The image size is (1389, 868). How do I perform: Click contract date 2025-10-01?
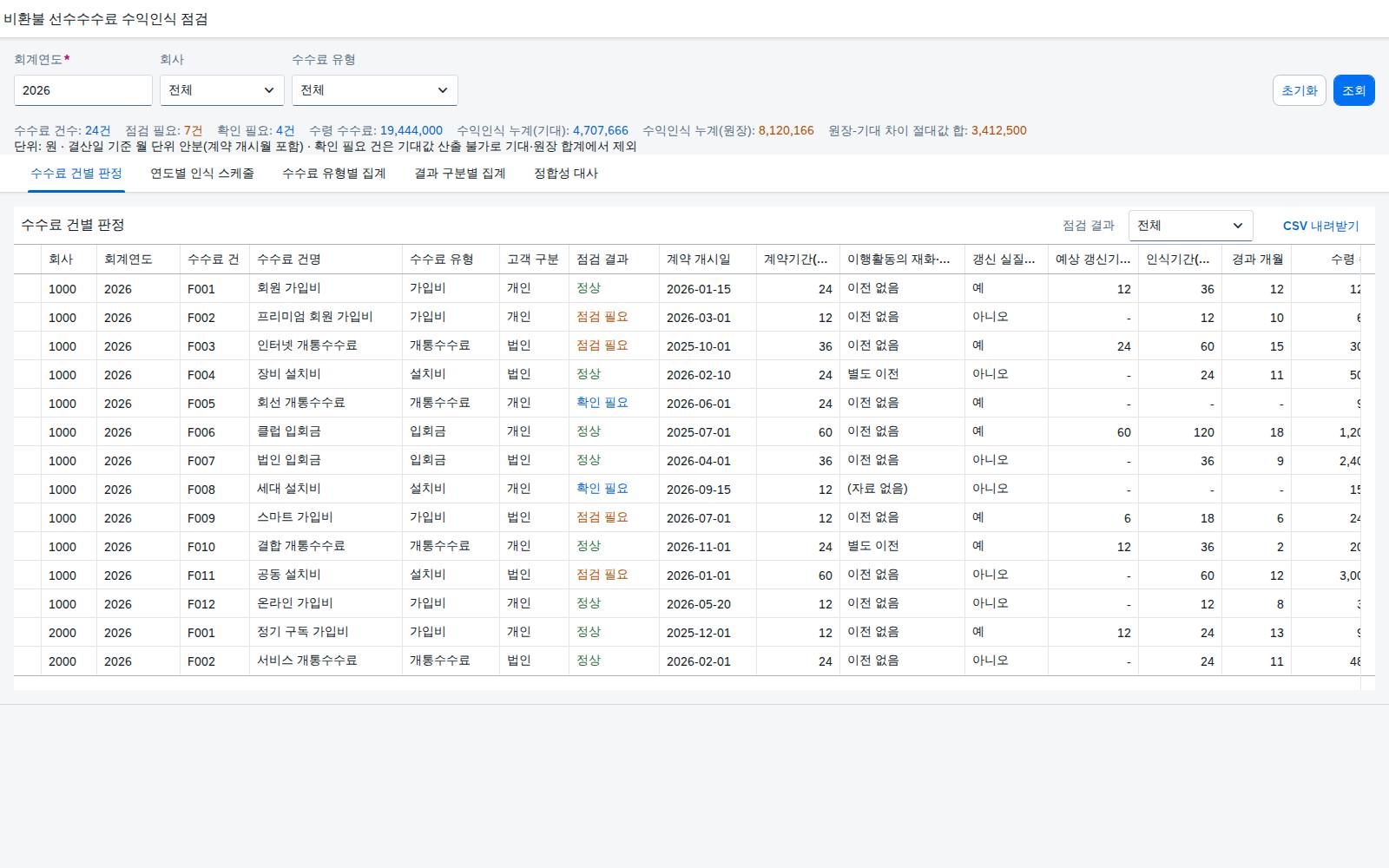pos(699,346)
